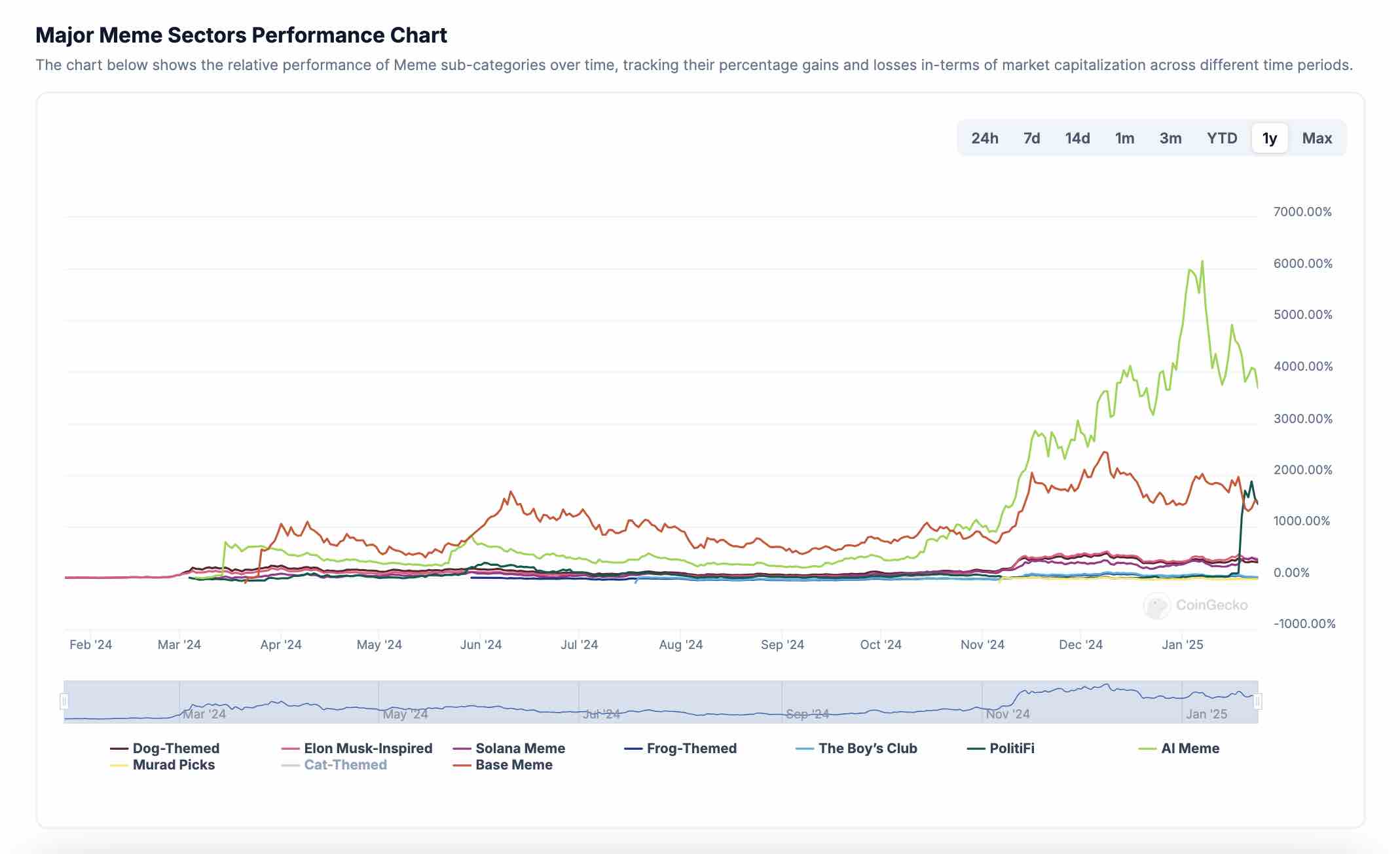
Task: Click the navigator area near May '24
Action: [405, 713]
